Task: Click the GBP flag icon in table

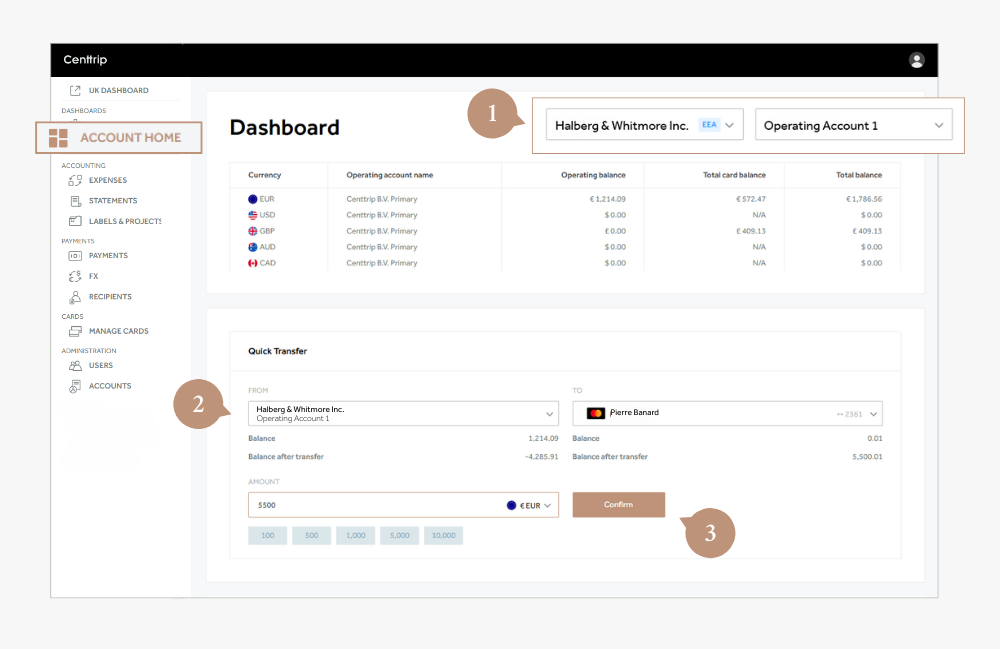Action: click(253, 231)
